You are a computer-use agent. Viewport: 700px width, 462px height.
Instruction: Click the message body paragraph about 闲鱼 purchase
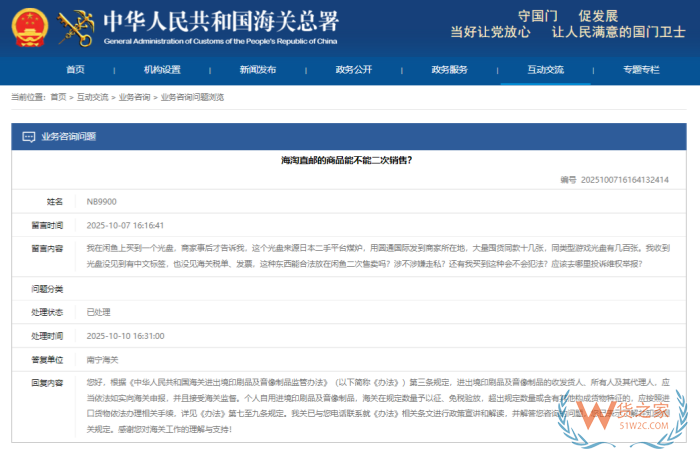pos(378,256)
